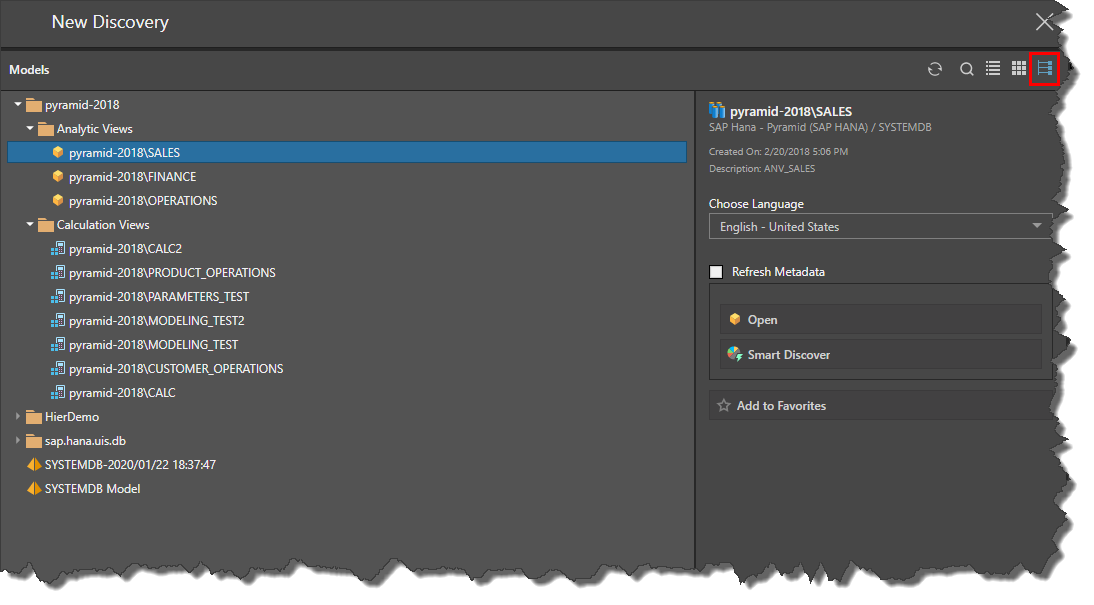
Task: Click the Calculation Views folder label
Action: [x=103, y=225]
